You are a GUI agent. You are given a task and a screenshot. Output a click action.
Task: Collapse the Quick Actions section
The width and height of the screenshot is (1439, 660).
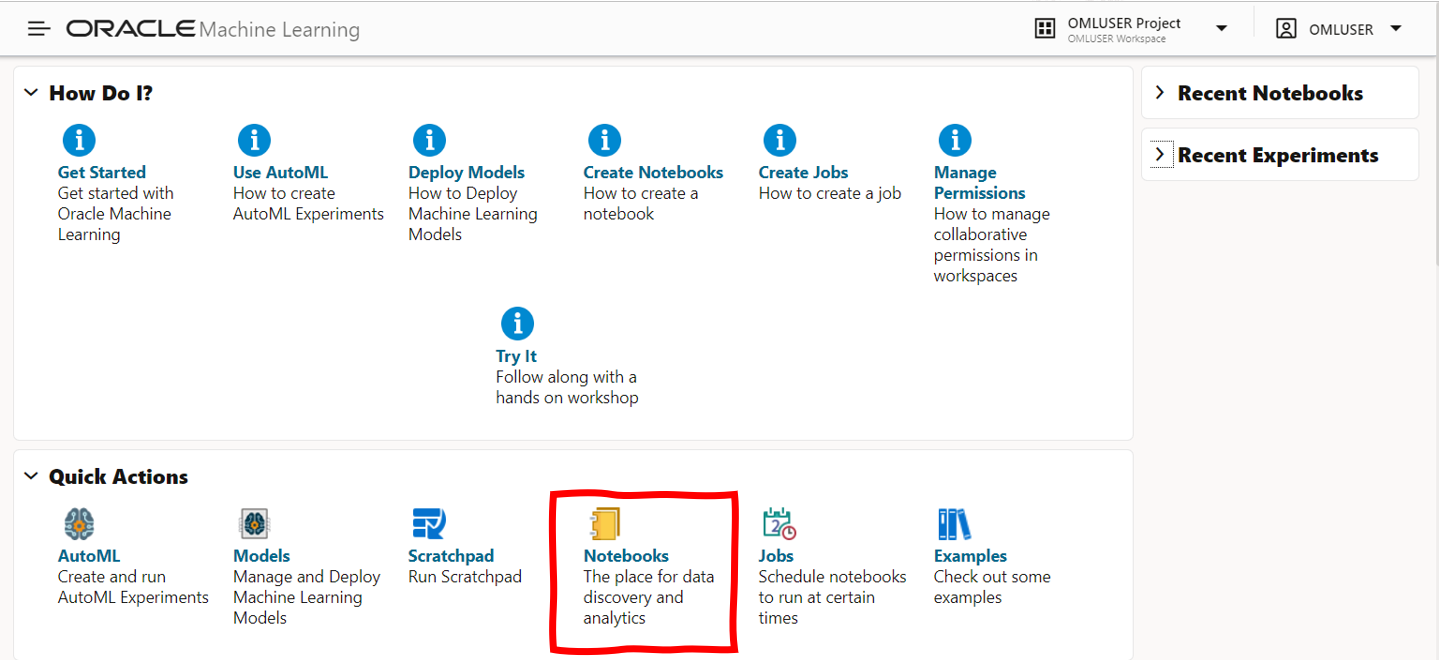click(31, 477)
